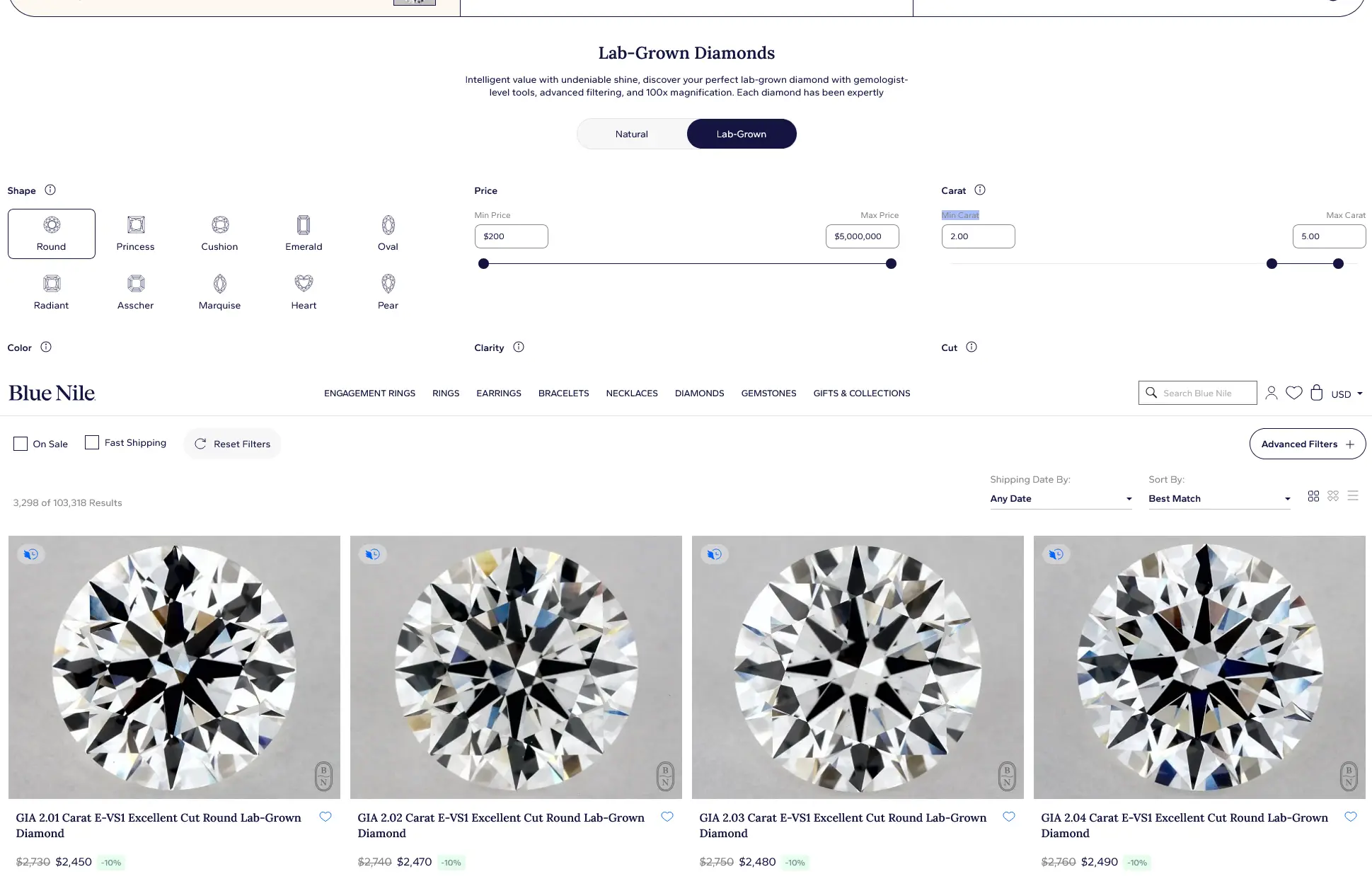This screenshot has height=891, width=1372.
Task: Switch to list view layout icon
Action: (x=1353, y=496)
